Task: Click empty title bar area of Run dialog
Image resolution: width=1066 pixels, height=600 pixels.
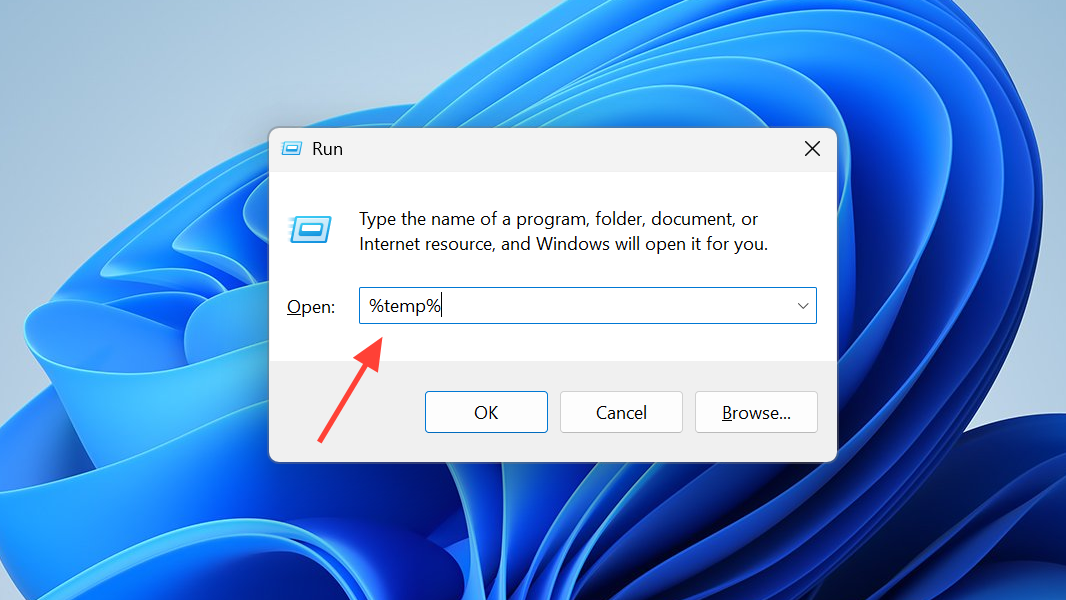Action: tap(560, 149)
